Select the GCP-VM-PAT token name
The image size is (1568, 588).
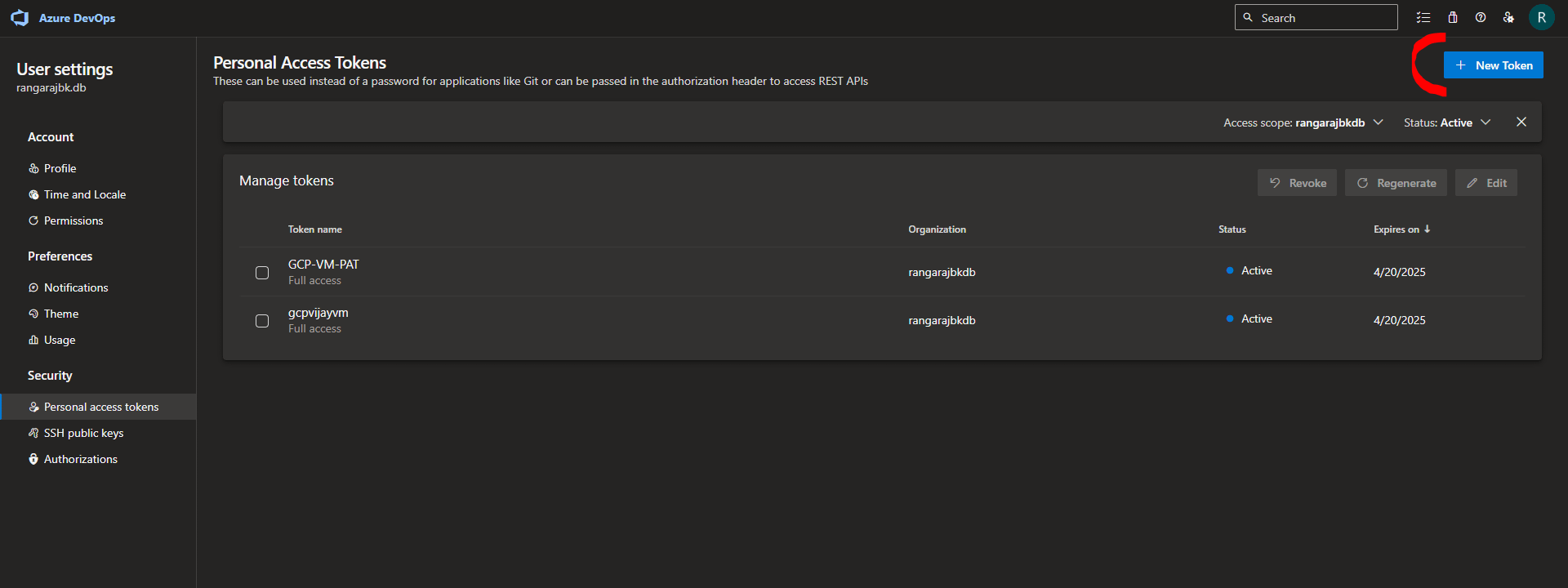coord(323,265)
